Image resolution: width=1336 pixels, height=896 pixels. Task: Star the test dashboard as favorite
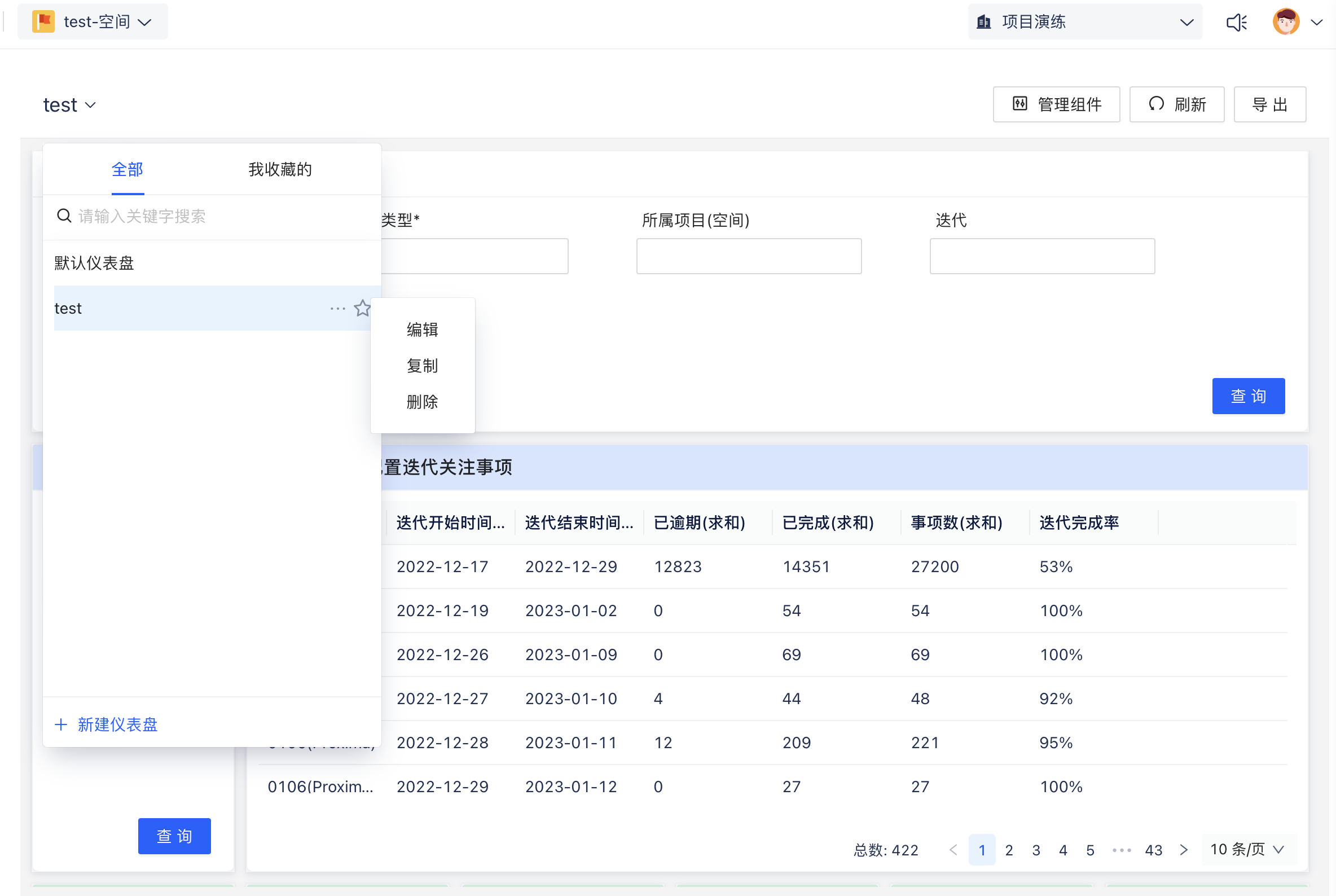(x=362, y=309)
